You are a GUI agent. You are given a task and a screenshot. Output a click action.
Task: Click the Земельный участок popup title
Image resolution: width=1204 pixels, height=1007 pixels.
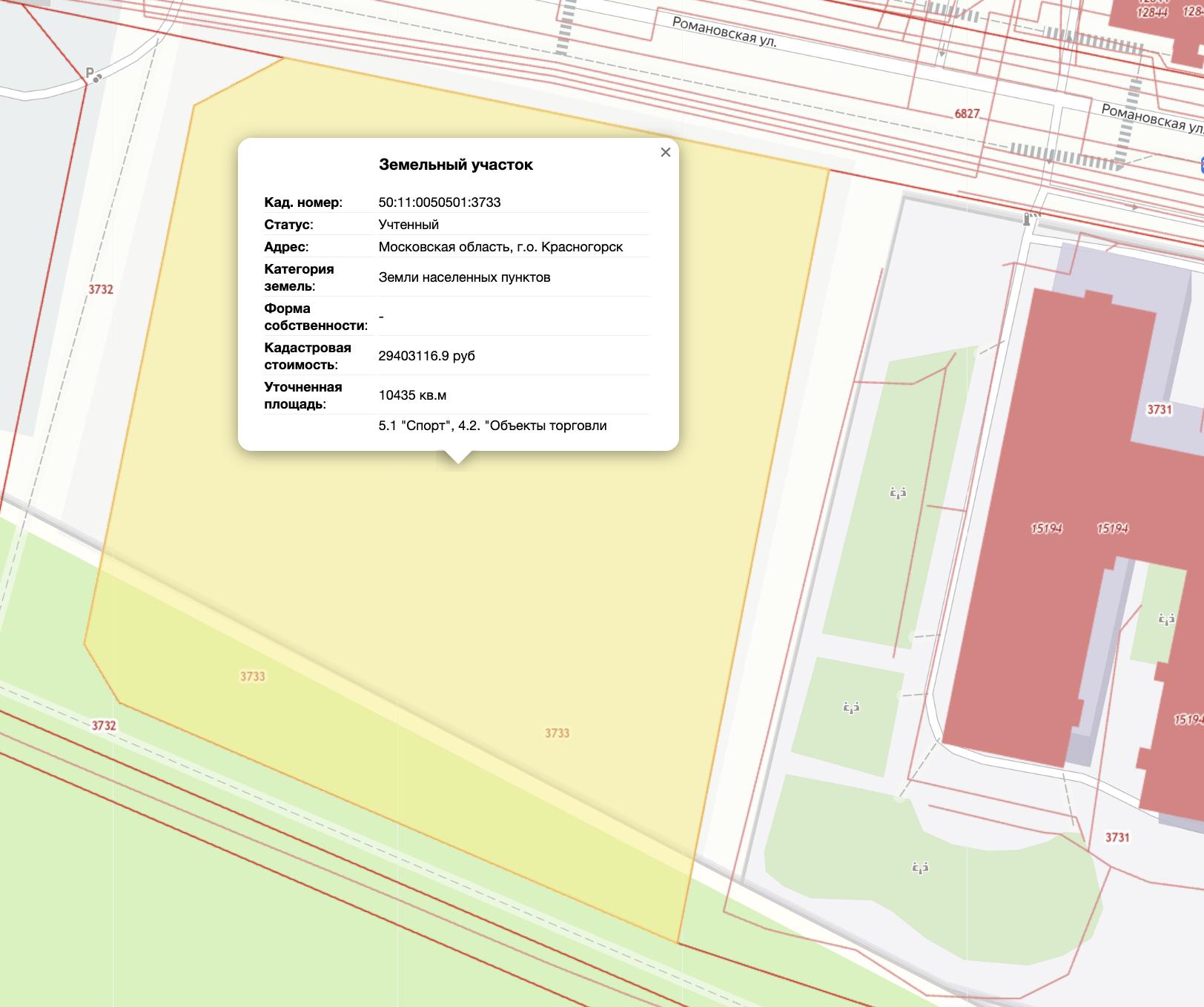click(x=456, y=165)
